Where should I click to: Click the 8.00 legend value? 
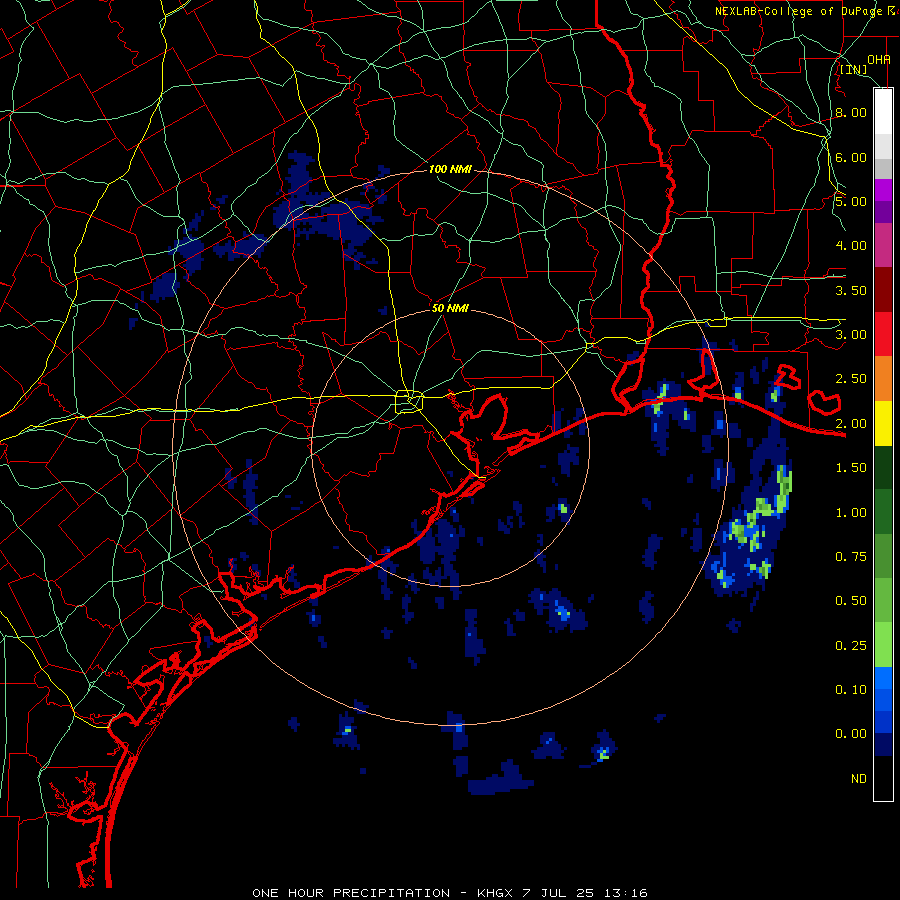click(851, 112)
